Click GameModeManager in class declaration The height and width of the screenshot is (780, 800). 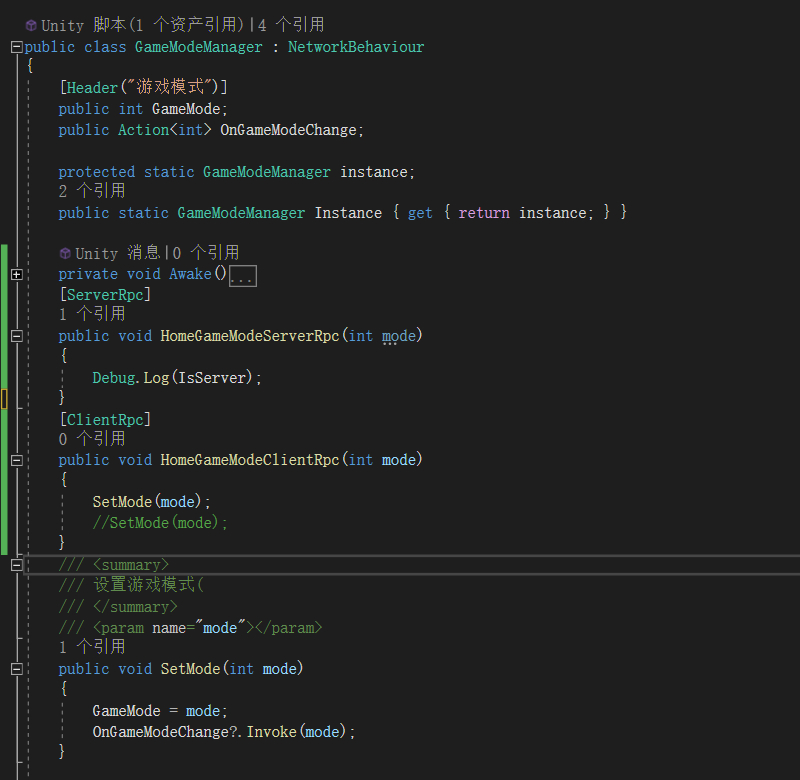pyautogui.click(x=198, y=47)
